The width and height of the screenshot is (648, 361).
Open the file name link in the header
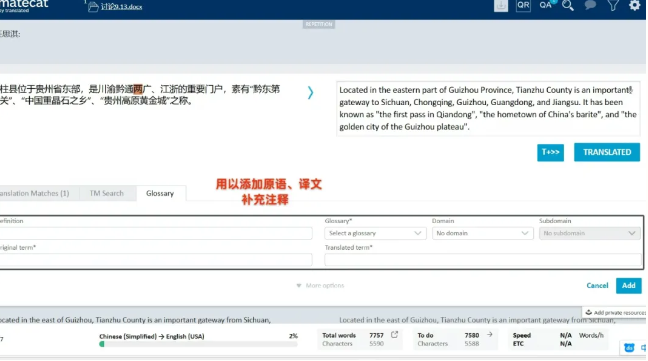click(122, 7)
